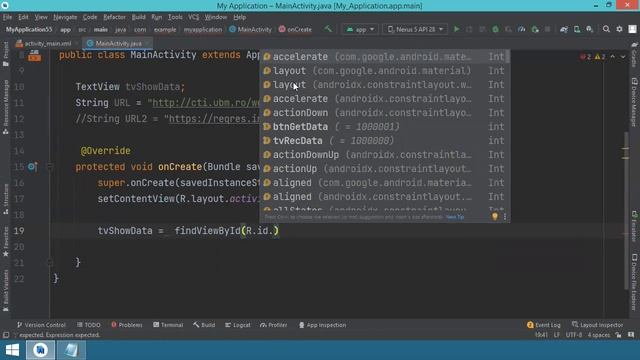Open the app run configuration dropdown
Viewport: 640px width, 360px height.
point(360,29)
